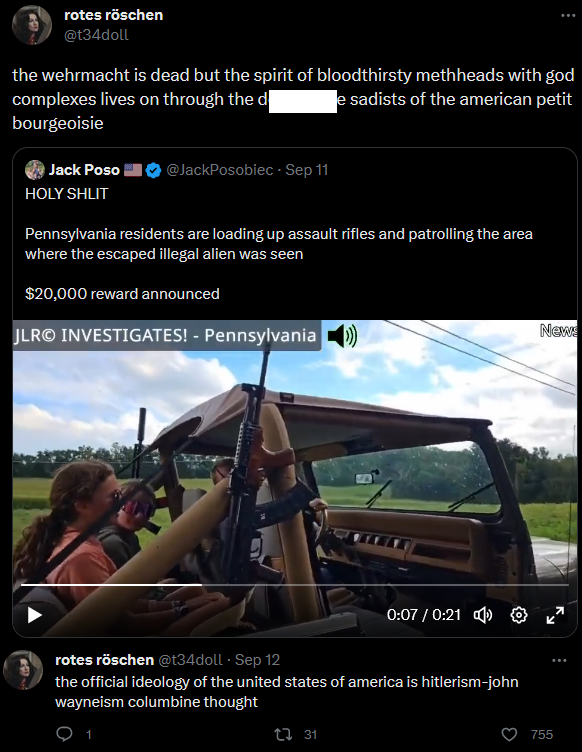This screenshot has width=582, height=752.
Task: Play the embedded video
Action: pyautogui.click(x=35, y=615)
